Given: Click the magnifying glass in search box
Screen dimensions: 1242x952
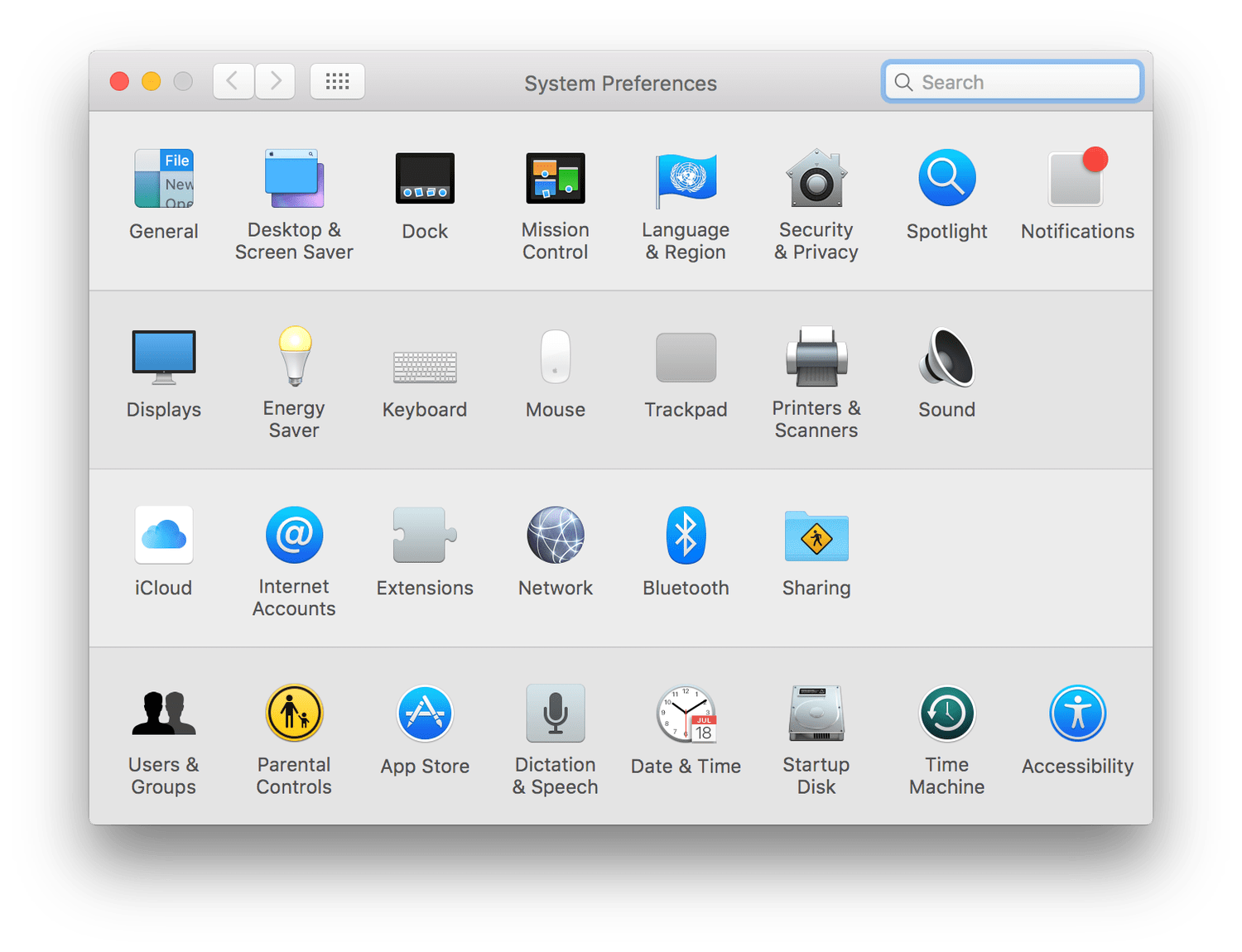Looking at the screenshot, I should tap(903, 83).
